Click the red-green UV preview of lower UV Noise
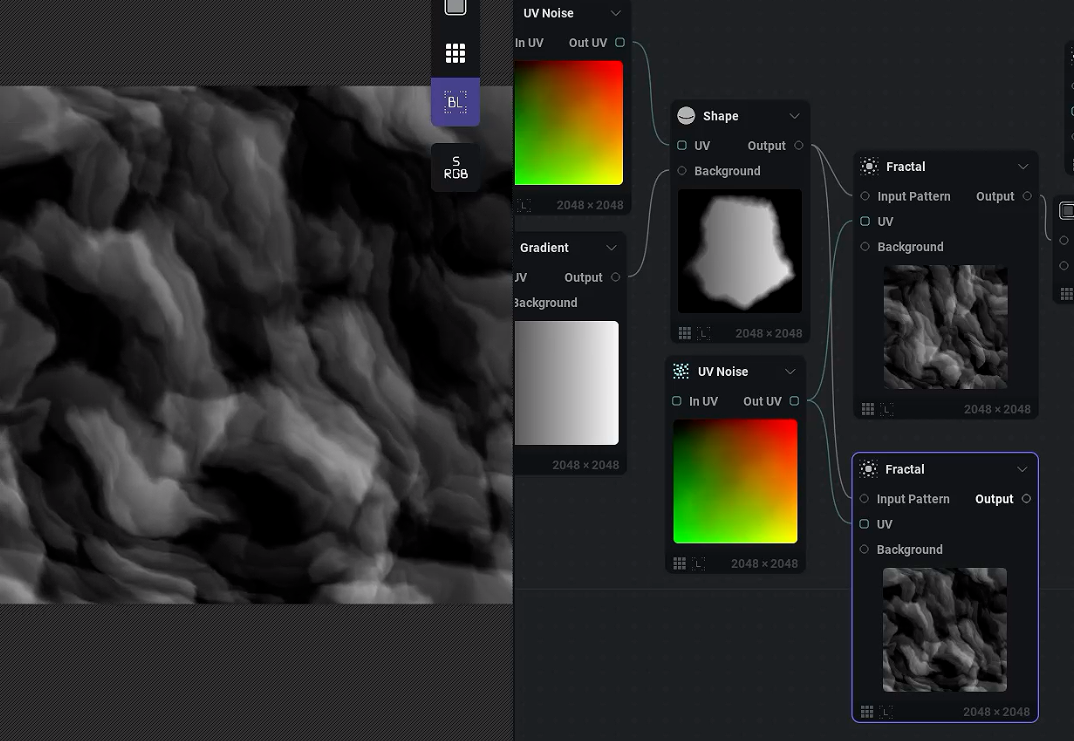This screenshot has width=1074, height=741. tap(735, 481)
